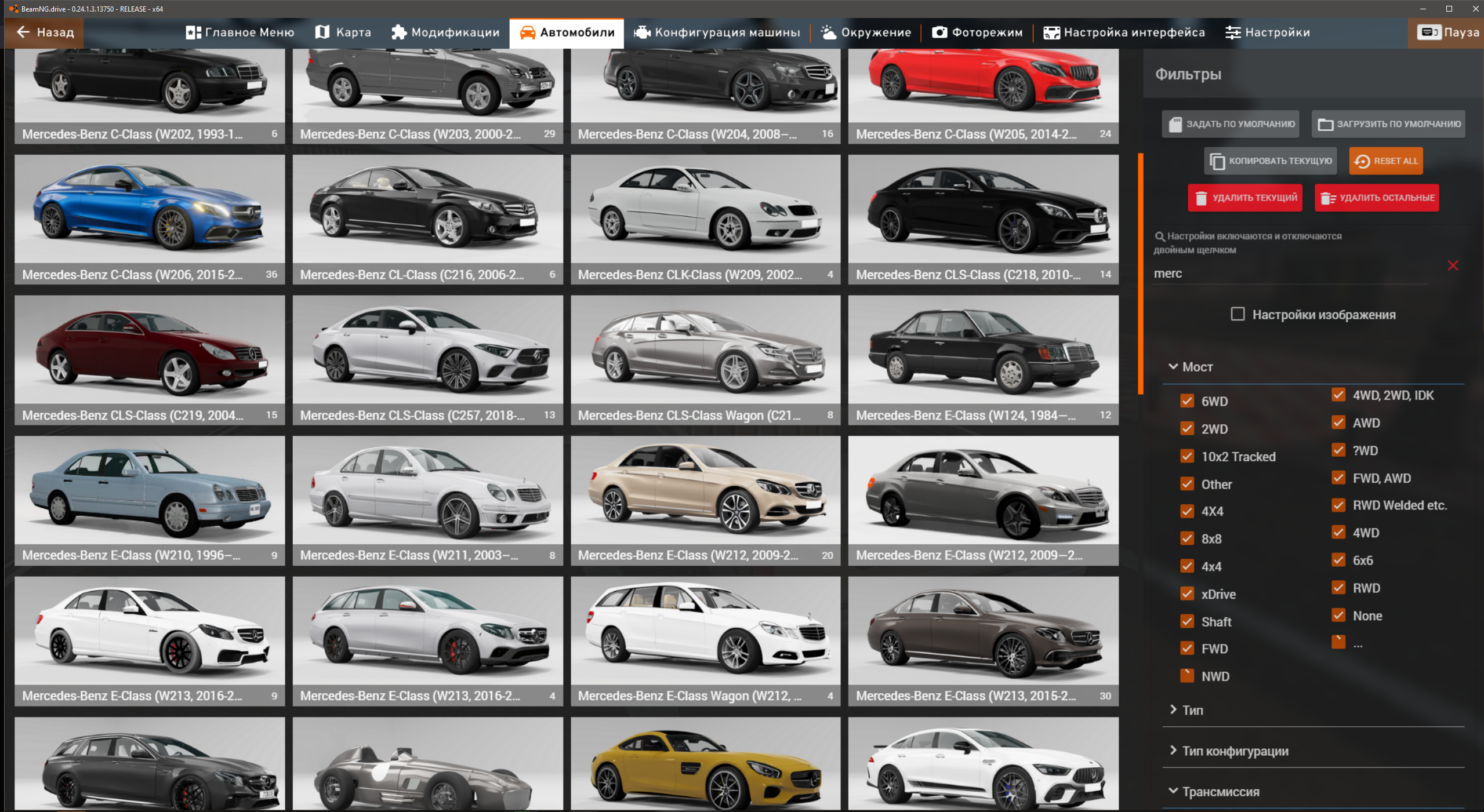Click the weather icon for Окружение
The width and height of the screenshot is (1484, 812).
pos(829,32)
